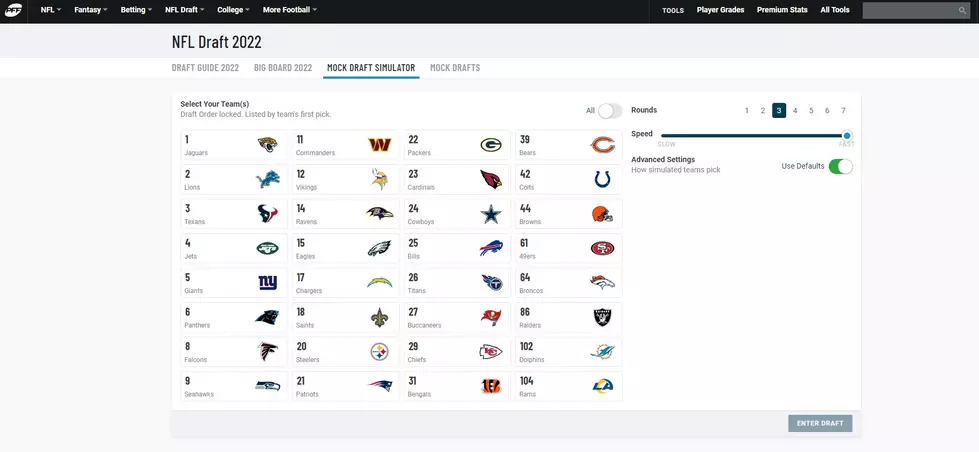Image resolution: width=979 pixels, height=452 pixels.
Task: Select the Broncos team card
Action: coord(568,283)
